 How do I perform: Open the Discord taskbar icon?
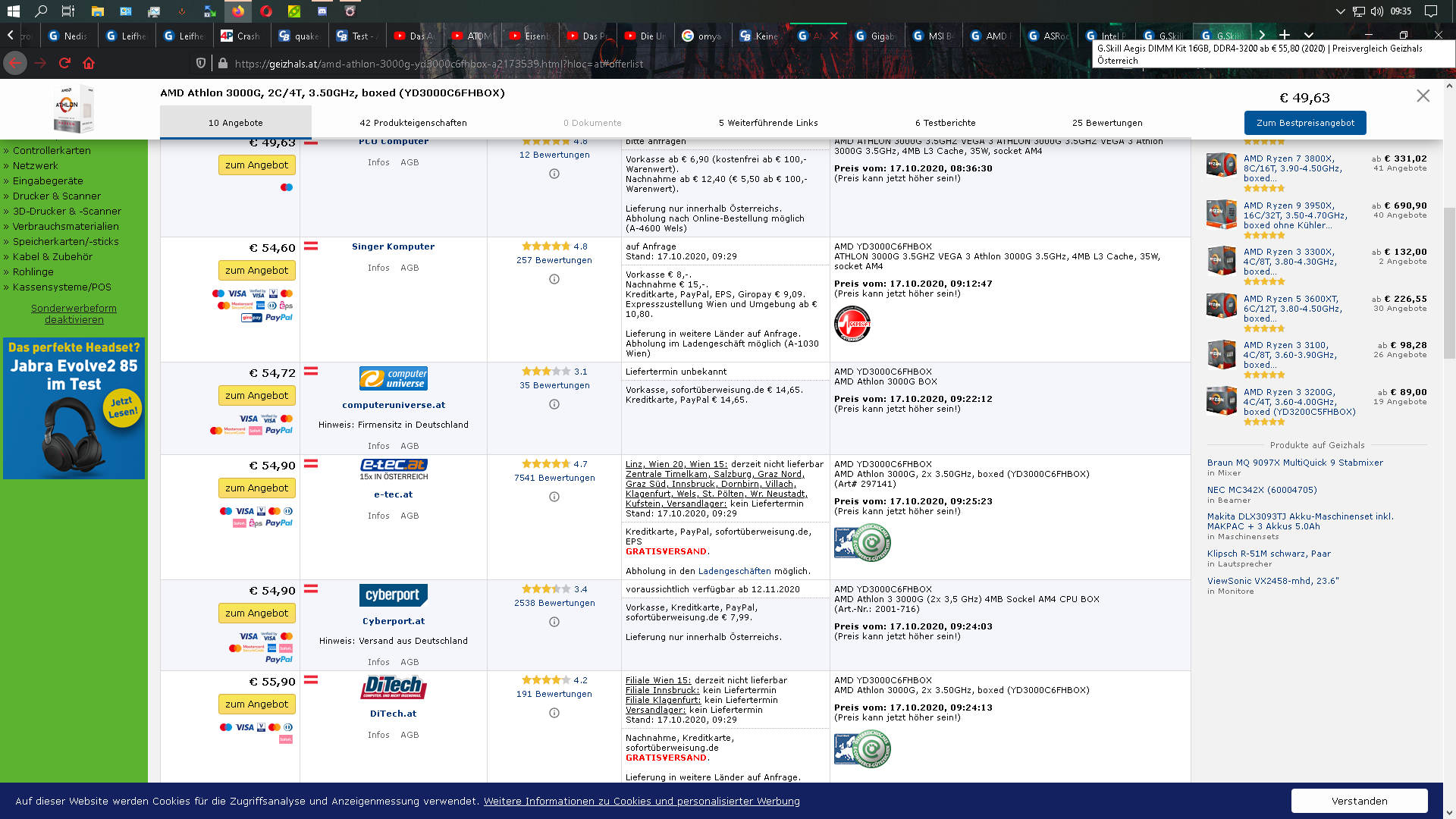tap(322, 11)
